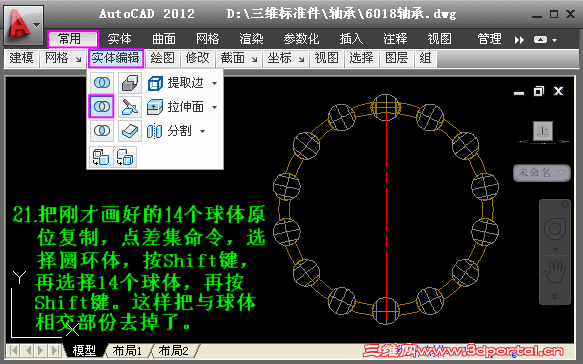The height and width of the screenshot is (364, 583).
Task: Click the Slice solid icon
Action: coord(130,107)
